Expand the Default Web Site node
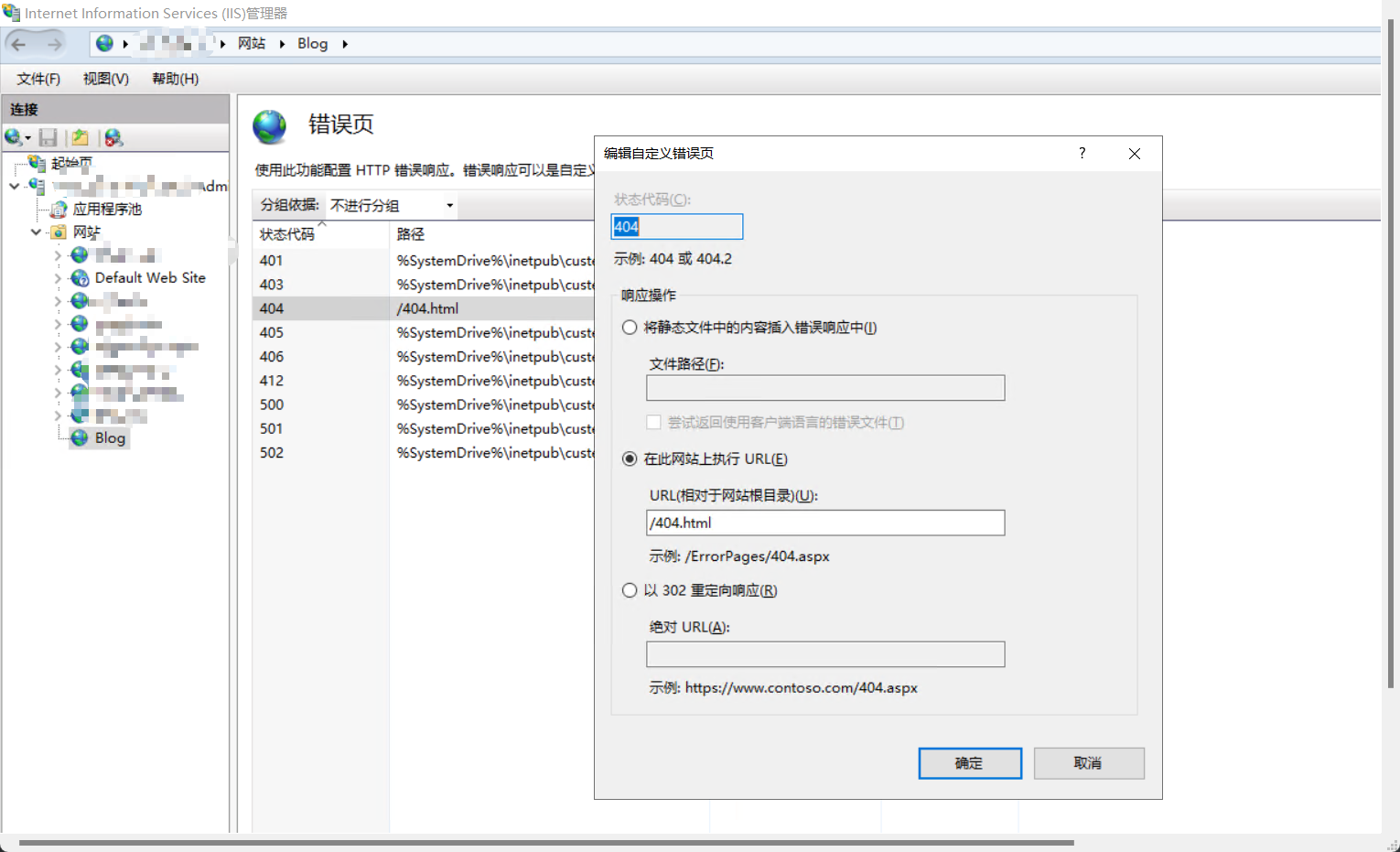 click(58, 278)
